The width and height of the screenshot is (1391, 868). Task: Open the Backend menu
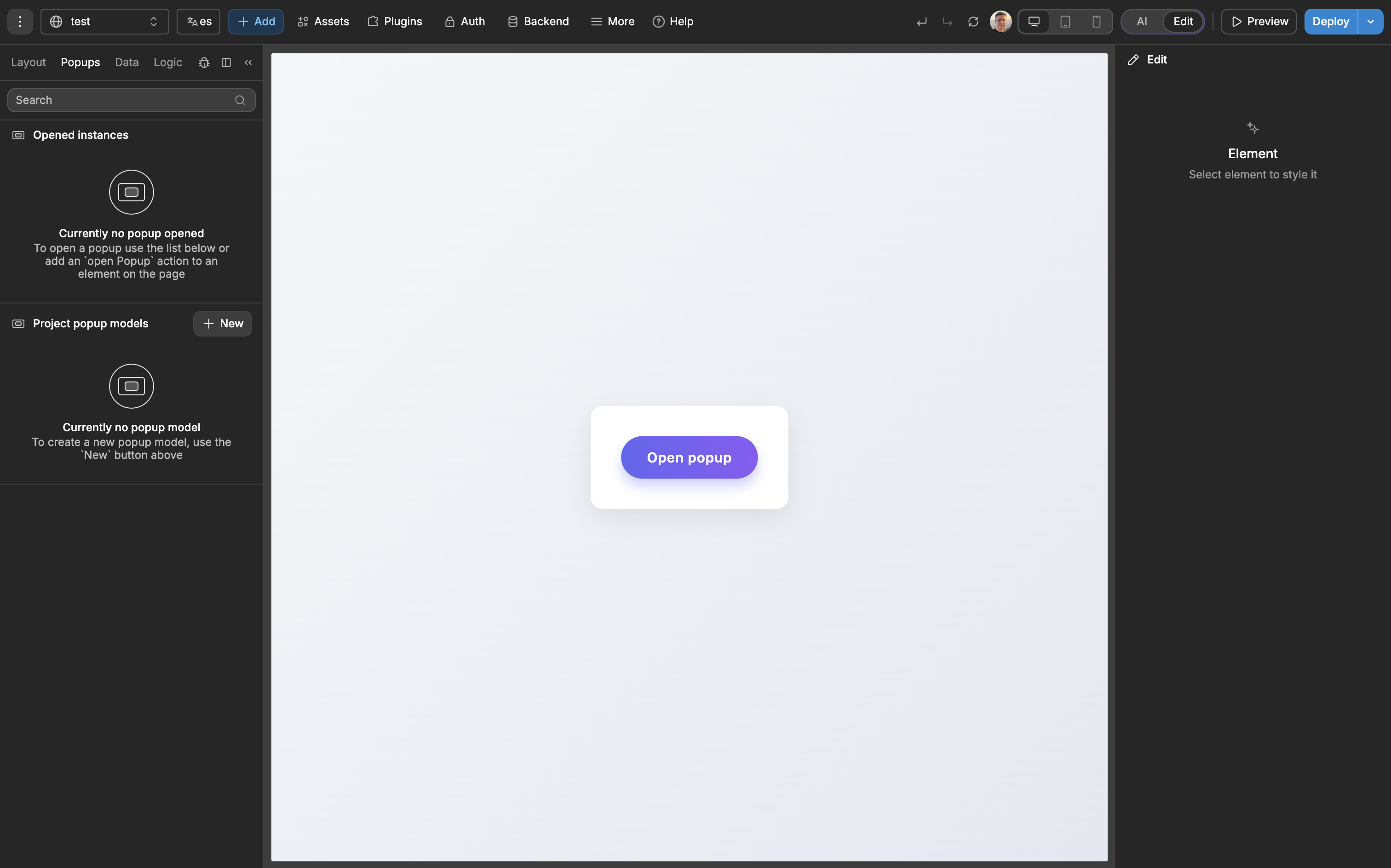coord(538,21)
